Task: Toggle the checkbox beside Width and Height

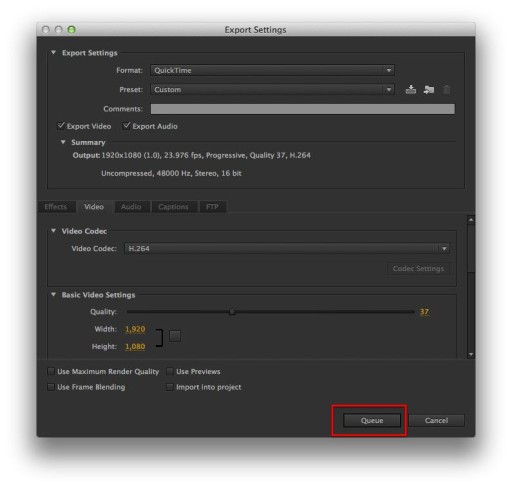Action: pos(175,336)
